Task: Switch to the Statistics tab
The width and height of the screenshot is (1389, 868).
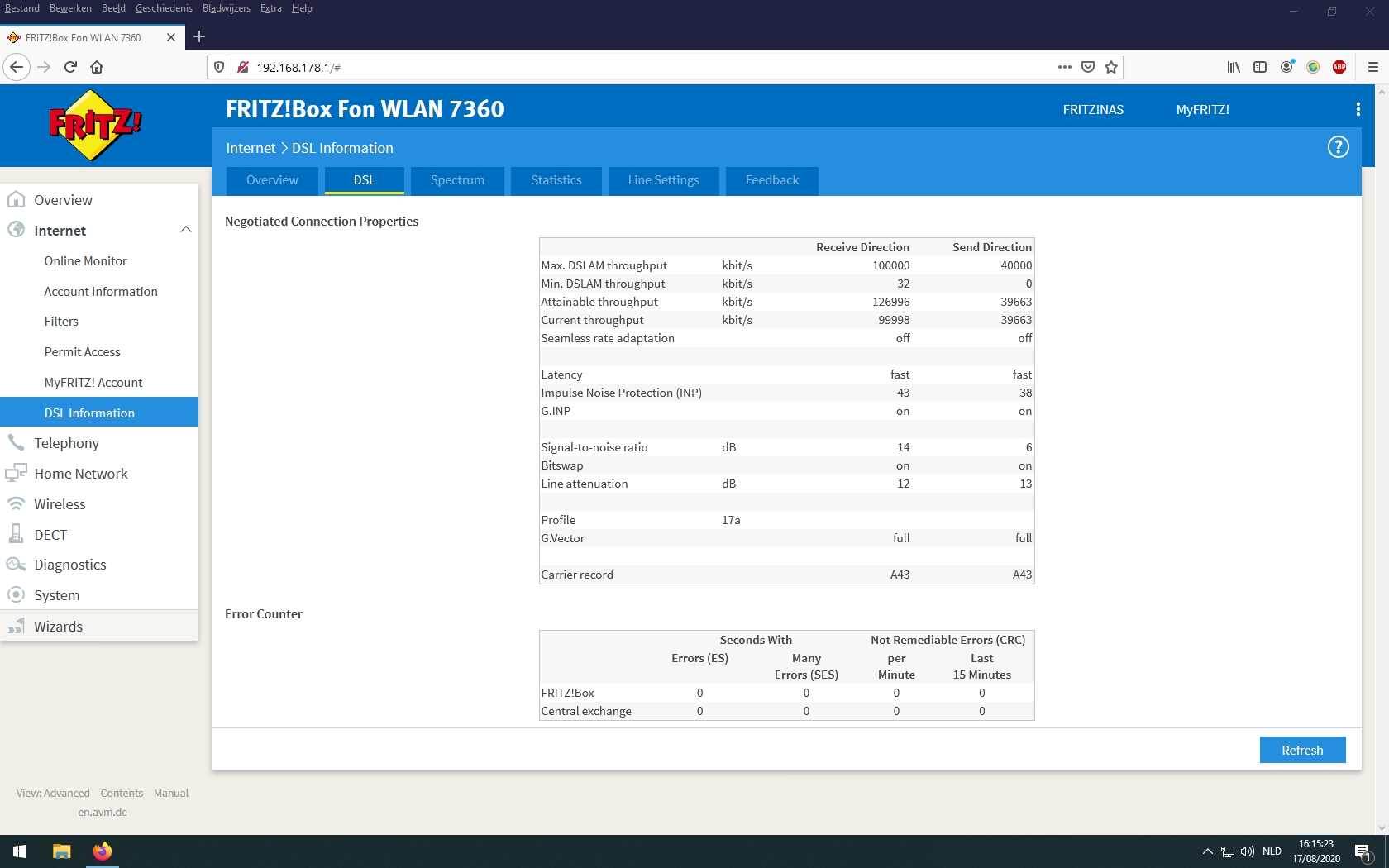Action: (556, 180)
